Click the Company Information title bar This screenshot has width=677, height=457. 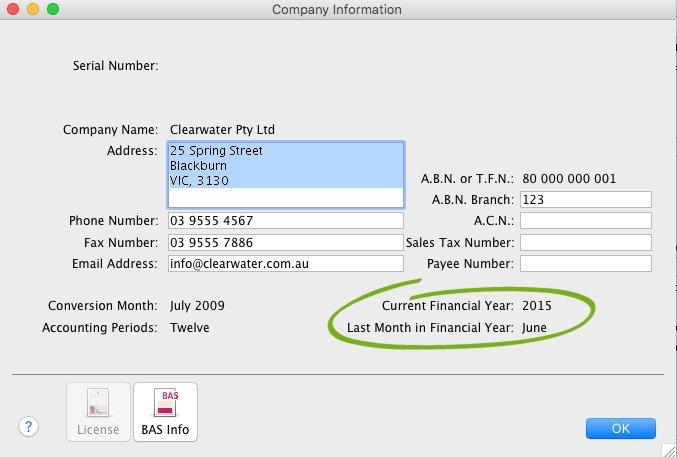tap(337, 10)
